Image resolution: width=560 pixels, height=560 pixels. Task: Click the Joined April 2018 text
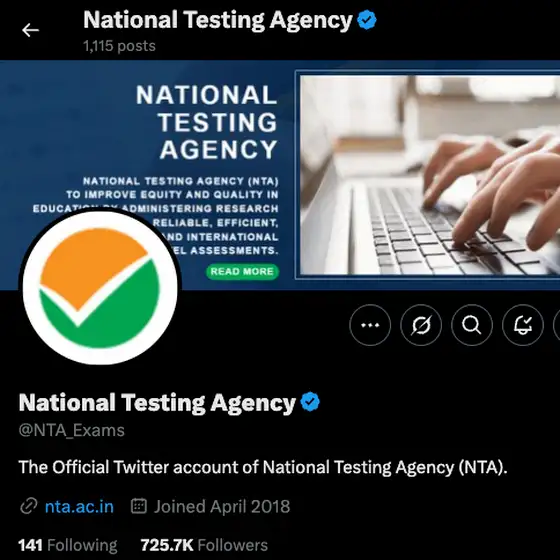pyautogui.click(x=222, y=506)
